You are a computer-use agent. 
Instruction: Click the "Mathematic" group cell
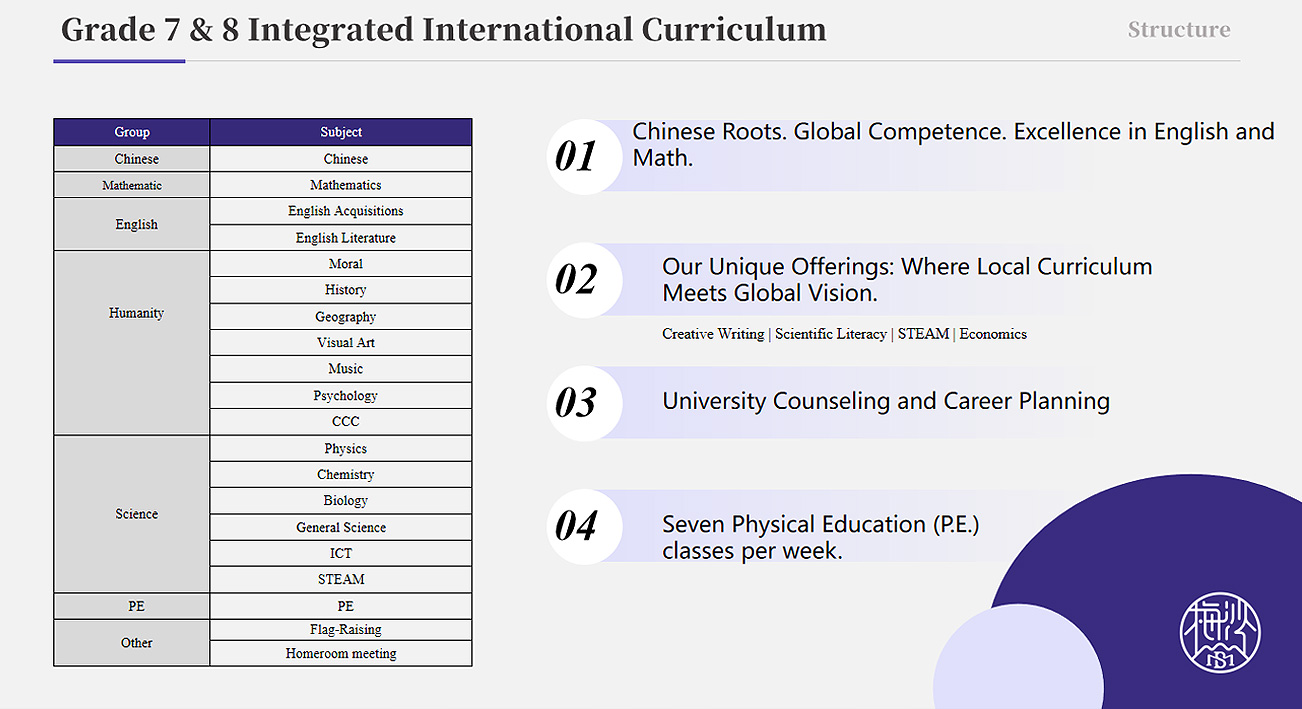click(132, 185)
